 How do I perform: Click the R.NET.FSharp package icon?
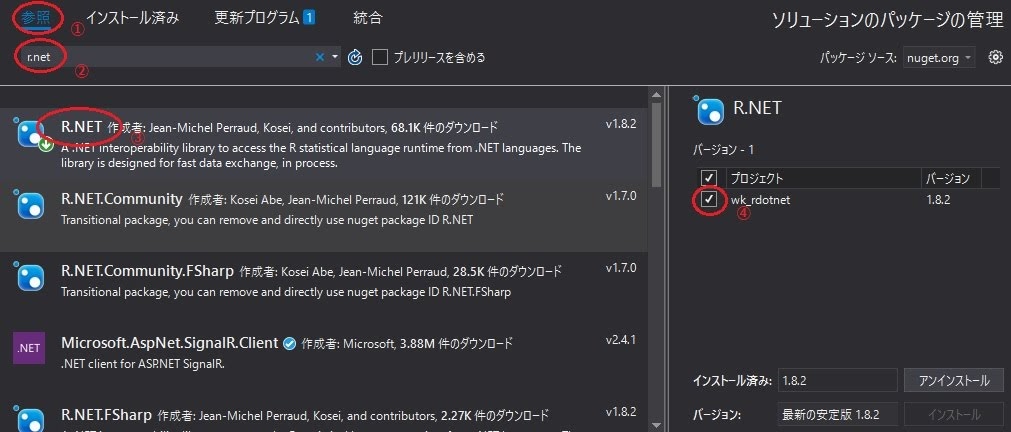30,419
